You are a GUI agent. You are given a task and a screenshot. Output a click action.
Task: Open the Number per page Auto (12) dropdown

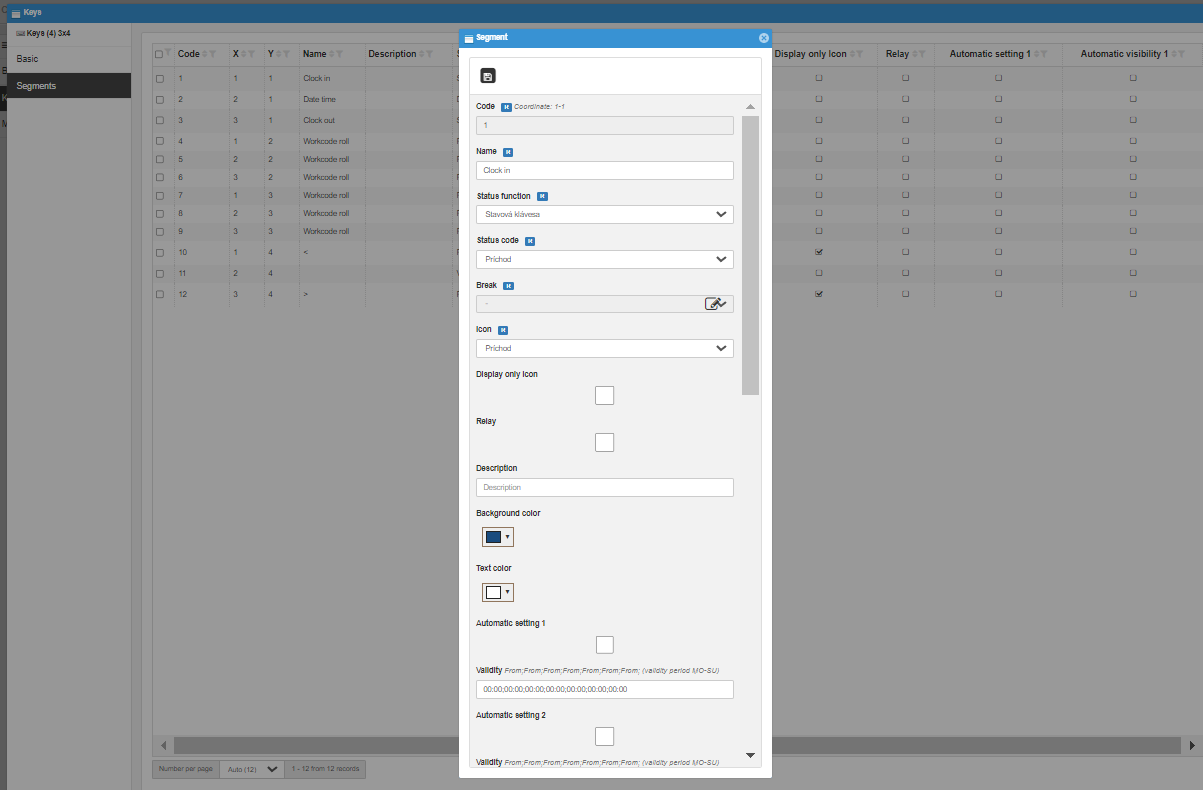point(251,769)
